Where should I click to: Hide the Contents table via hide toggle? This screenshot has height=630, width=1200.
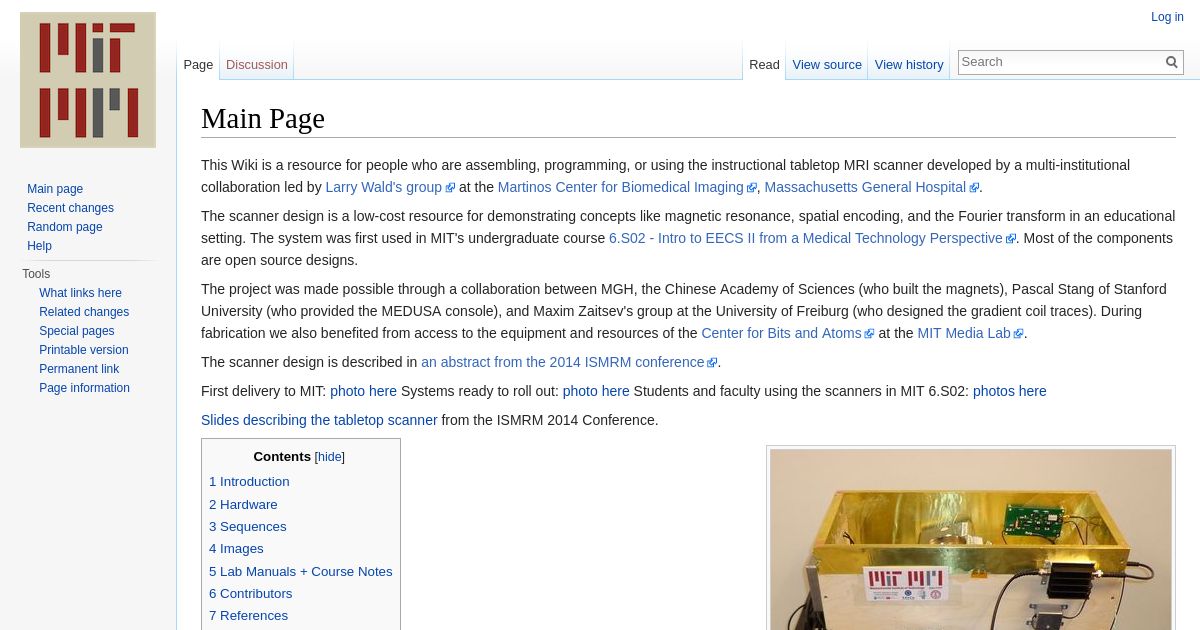point(330,457)
